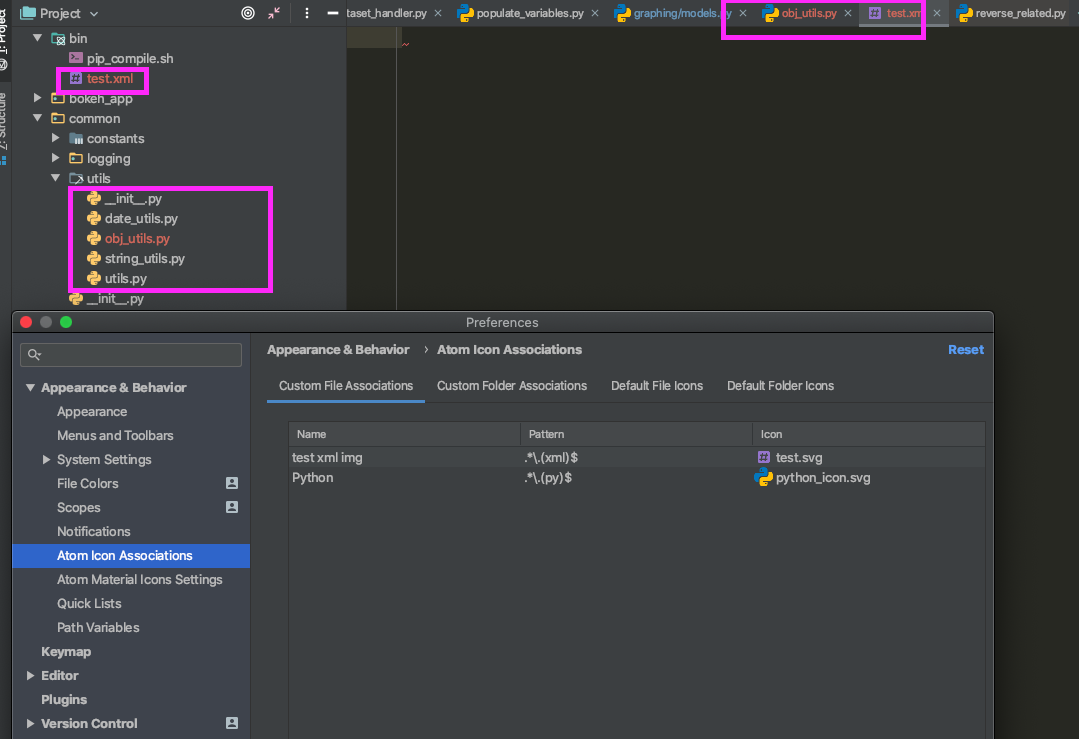This screenshot has width=1079, height=739.
Task: Open the Project view dropdown chevron
Action: [94, 13]
